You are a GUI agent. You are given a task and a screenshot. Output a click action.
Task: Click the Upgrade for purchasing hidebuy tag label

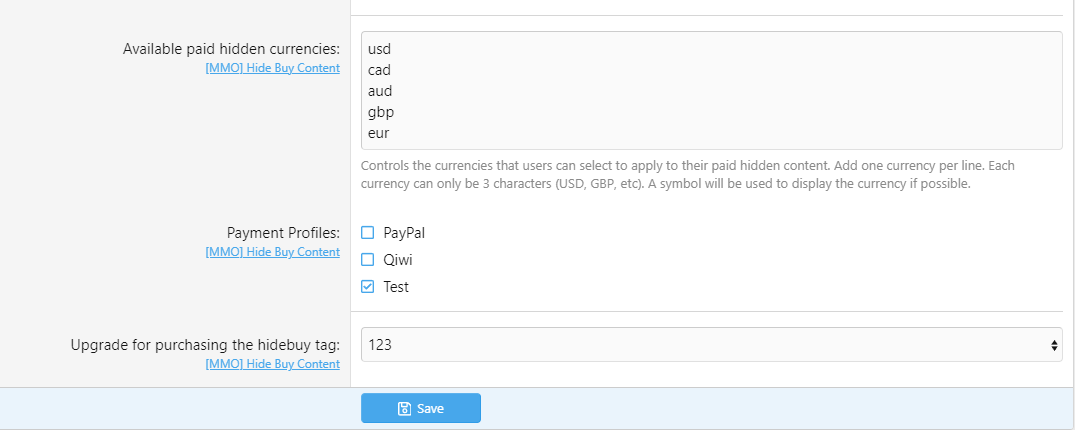pos(205,345)
